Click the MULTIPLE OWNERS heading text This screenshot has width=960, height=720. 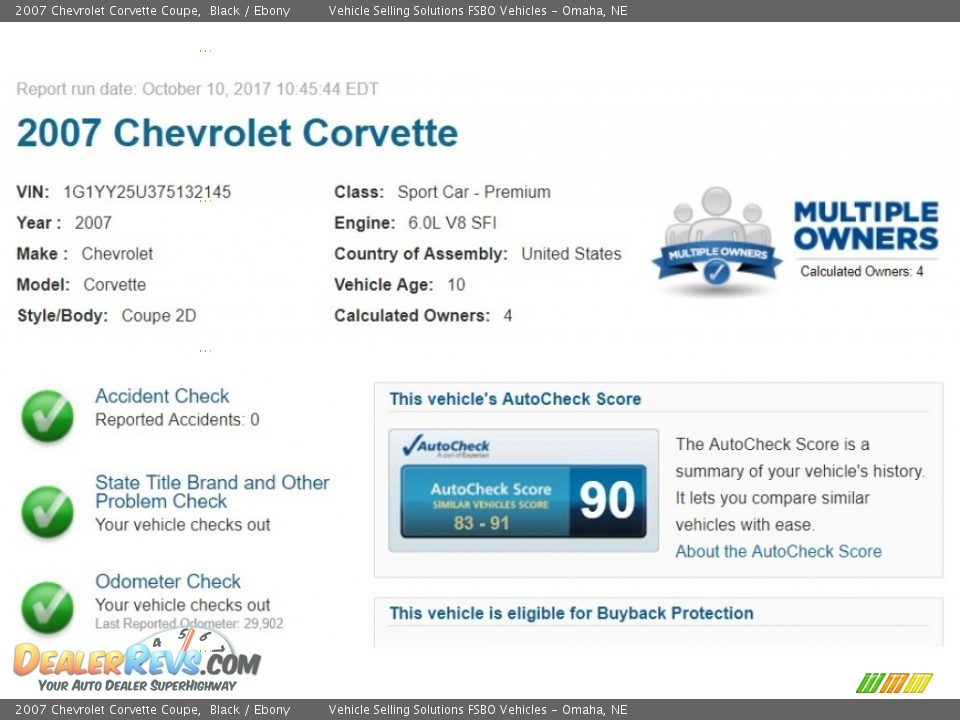(x=866, y=225)
